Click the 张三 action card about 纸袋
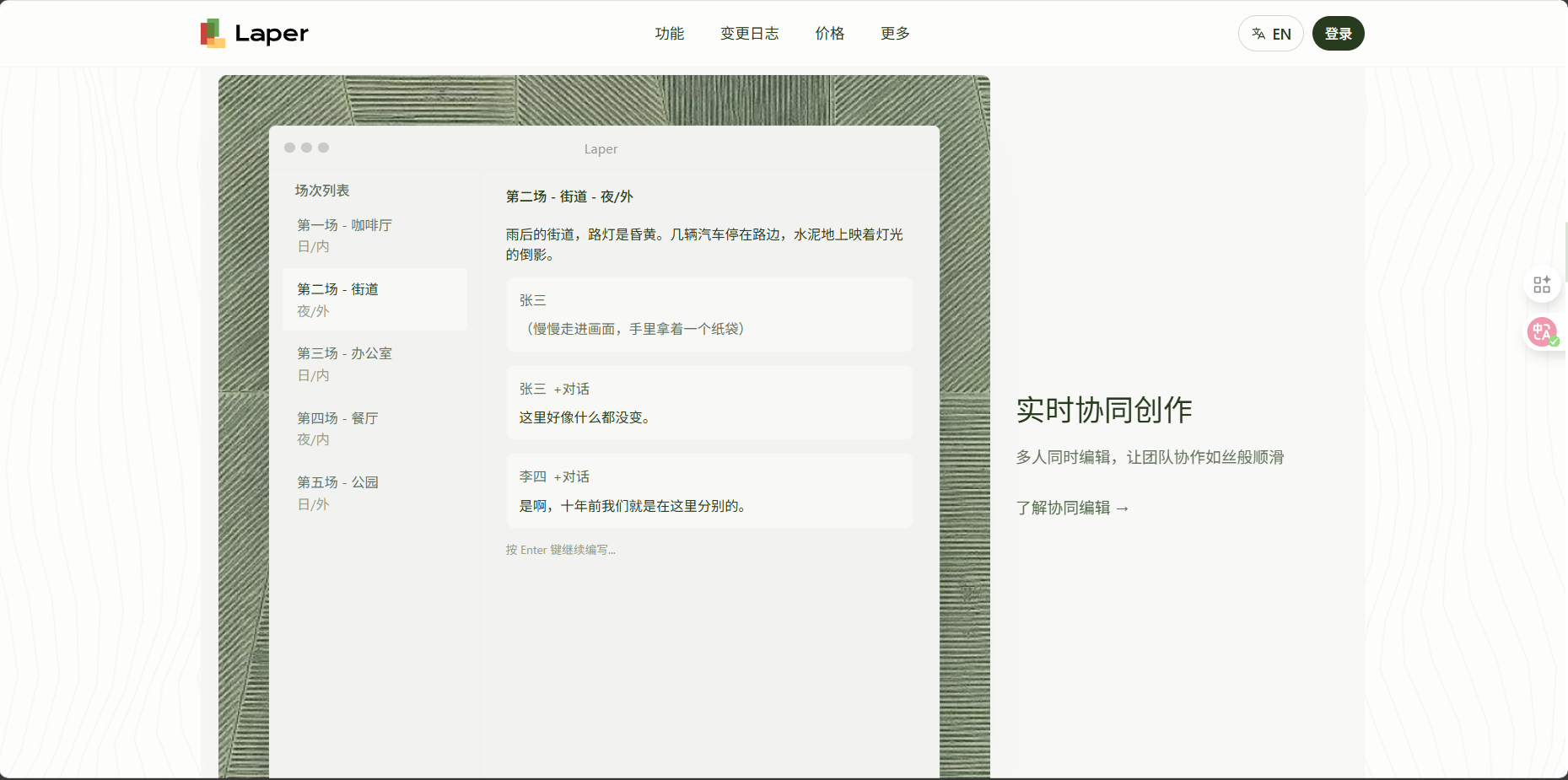1568x780 pixels. (x=709, y=315)
